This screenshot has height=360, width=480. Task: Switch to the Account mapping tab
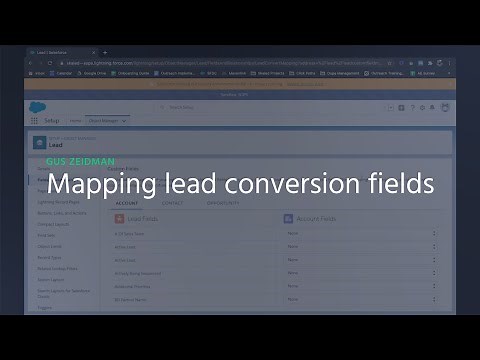coord(127,203)
